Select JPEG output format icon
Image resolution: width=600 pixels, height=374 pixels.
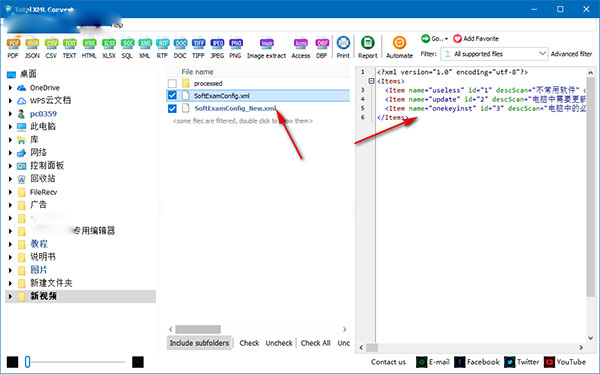[217, 48]
